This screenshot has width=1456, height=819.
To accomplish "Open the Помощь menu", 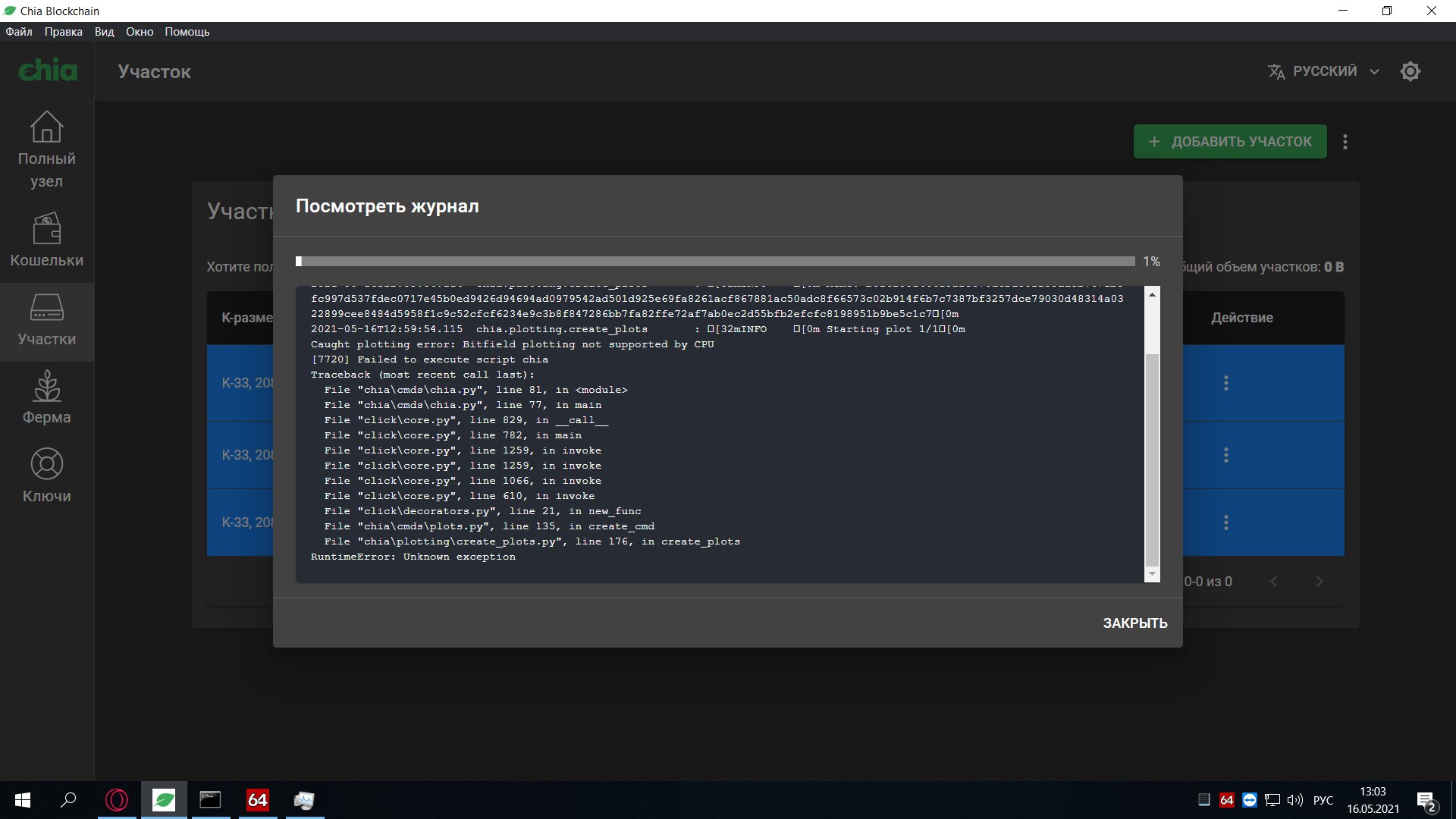I will coord(187,32).
